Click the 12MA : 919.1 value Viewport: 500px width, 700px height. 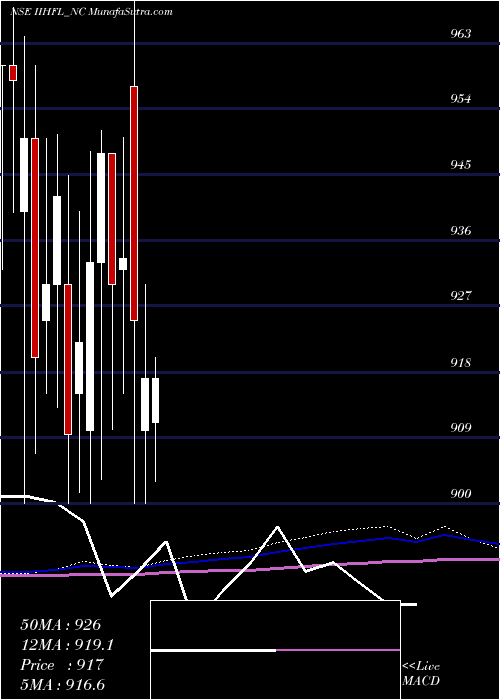click(67, 645)
